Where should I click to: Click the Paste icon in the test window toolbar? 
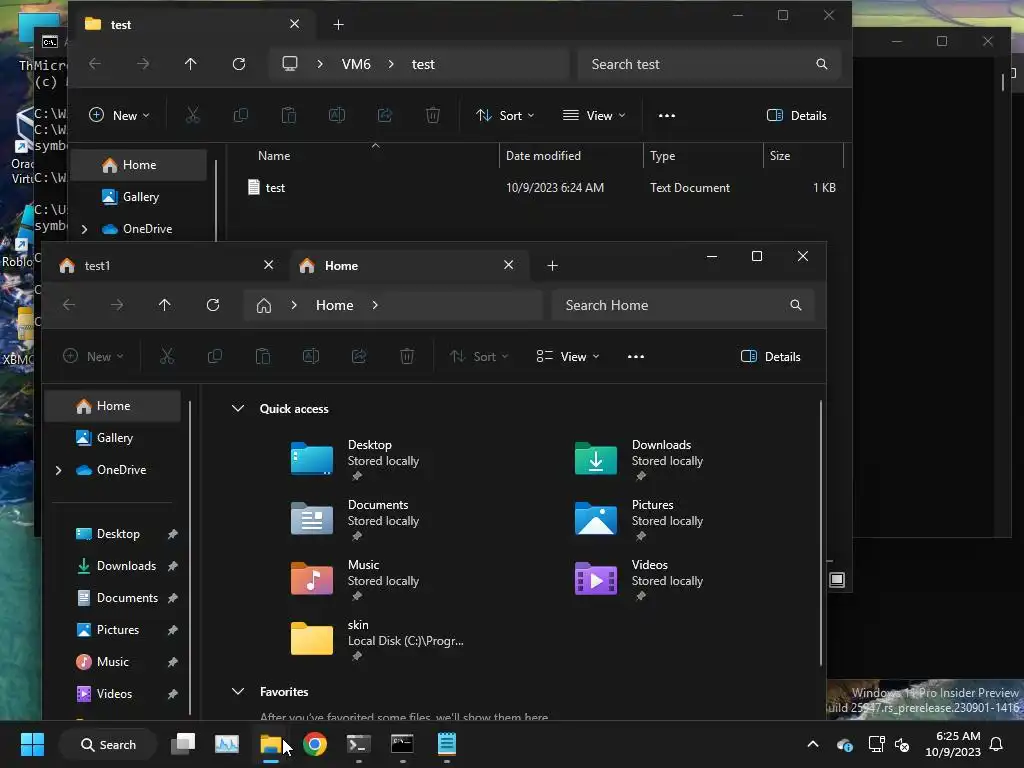tap(289, 116)
